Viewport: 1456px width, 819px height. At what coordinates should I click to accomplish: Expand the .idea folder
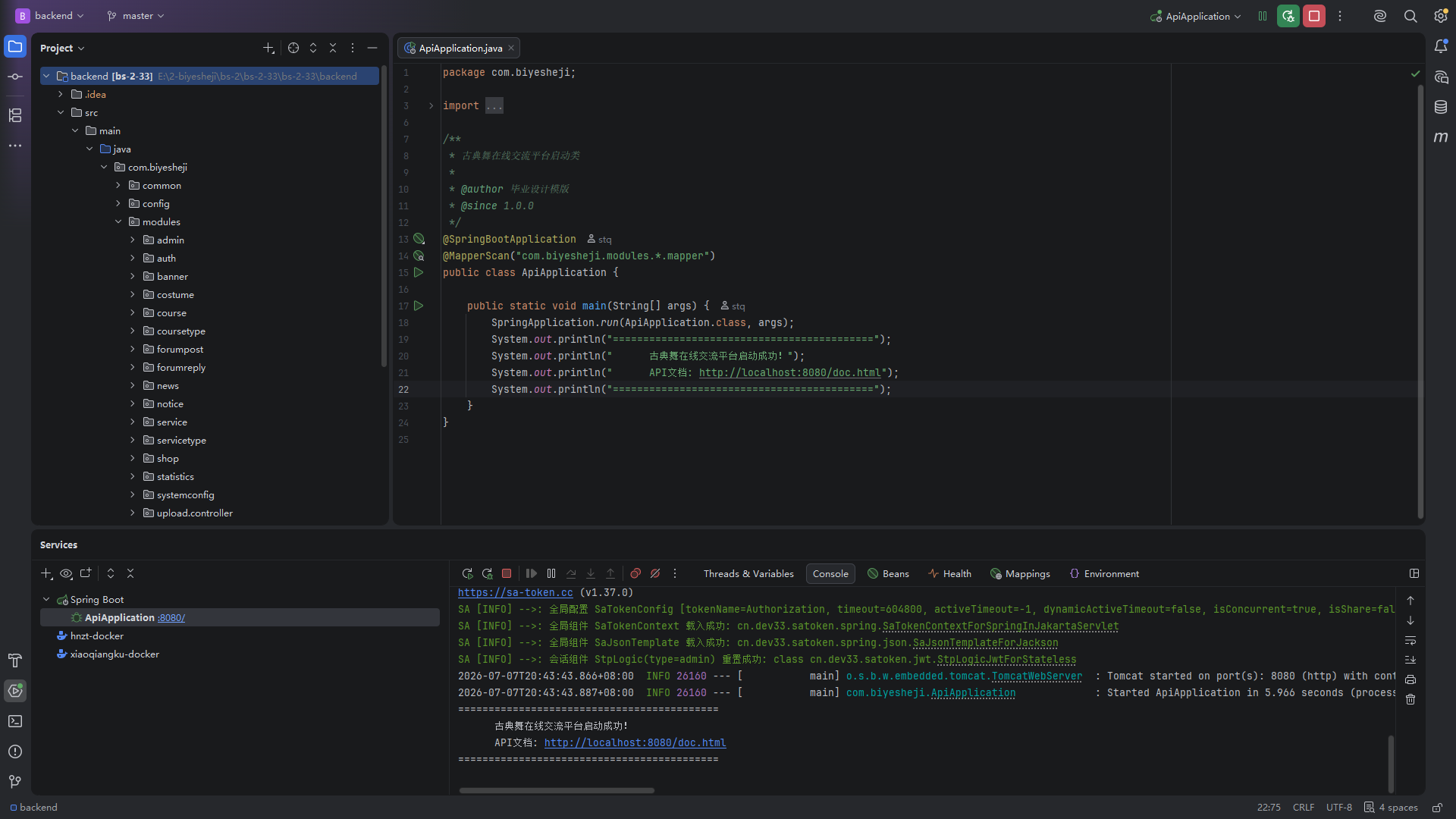point(61,95)
